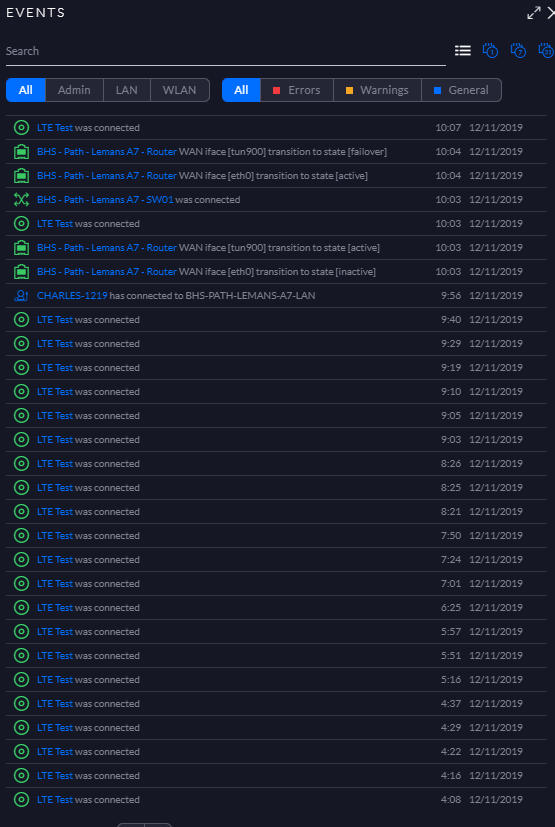Screen dimensions: 555x827
Task: Open the CHARLES-1219 client link
Action: [x=72, y=295]
